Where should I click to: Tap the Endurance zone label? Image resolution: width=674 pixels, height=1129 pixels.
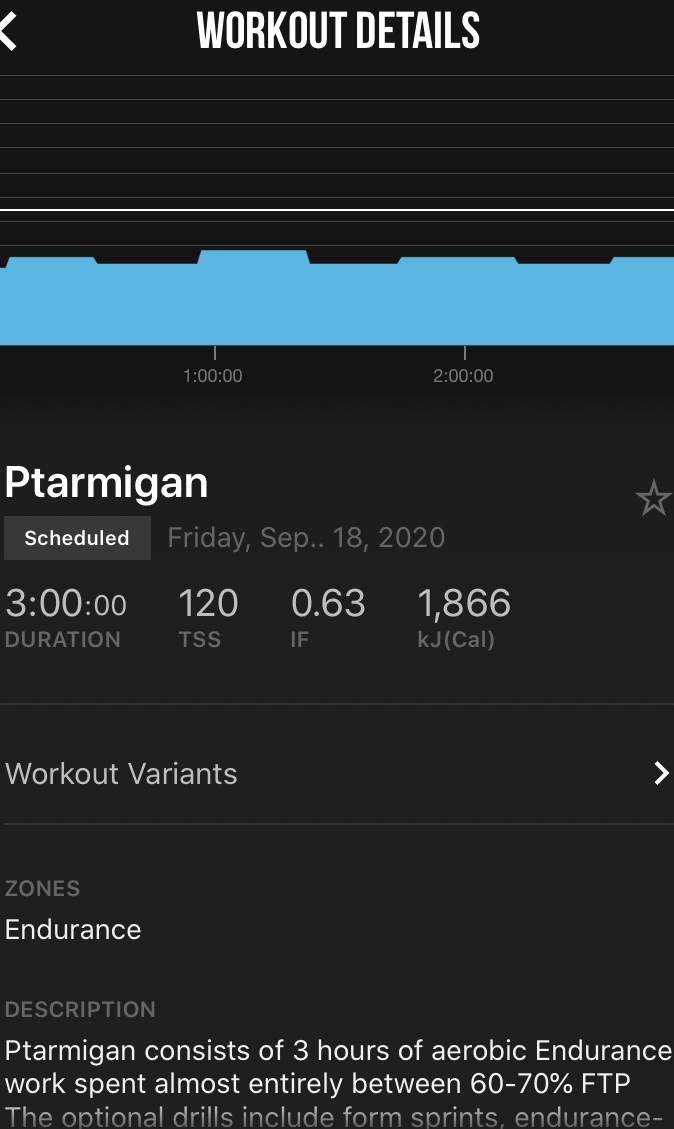pos(73,929)
